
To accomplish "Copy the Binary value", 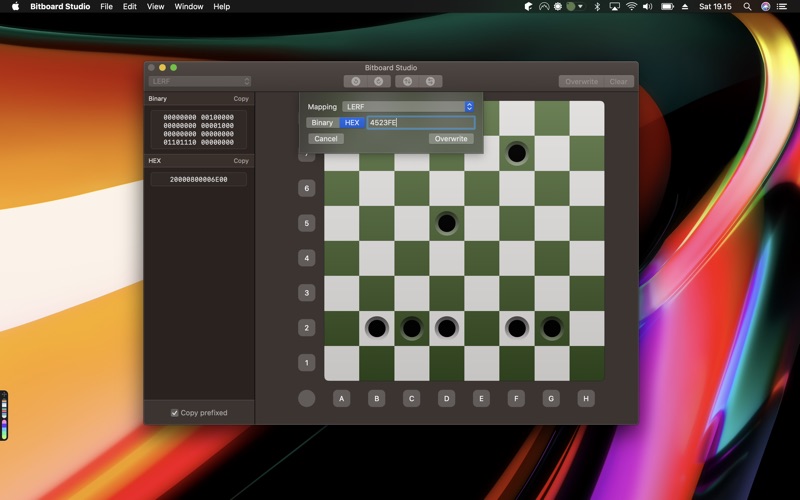I will 241,99.
